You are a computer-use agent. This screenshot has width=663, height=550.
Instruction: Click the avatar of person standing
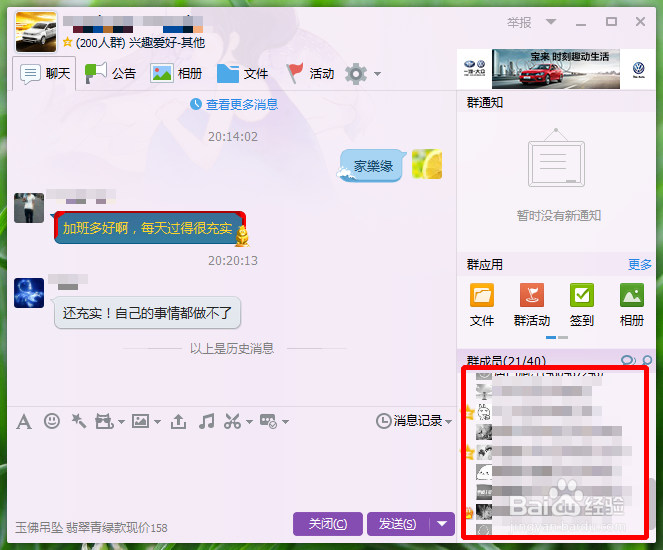pyautogui.click(x=29, y=208)
